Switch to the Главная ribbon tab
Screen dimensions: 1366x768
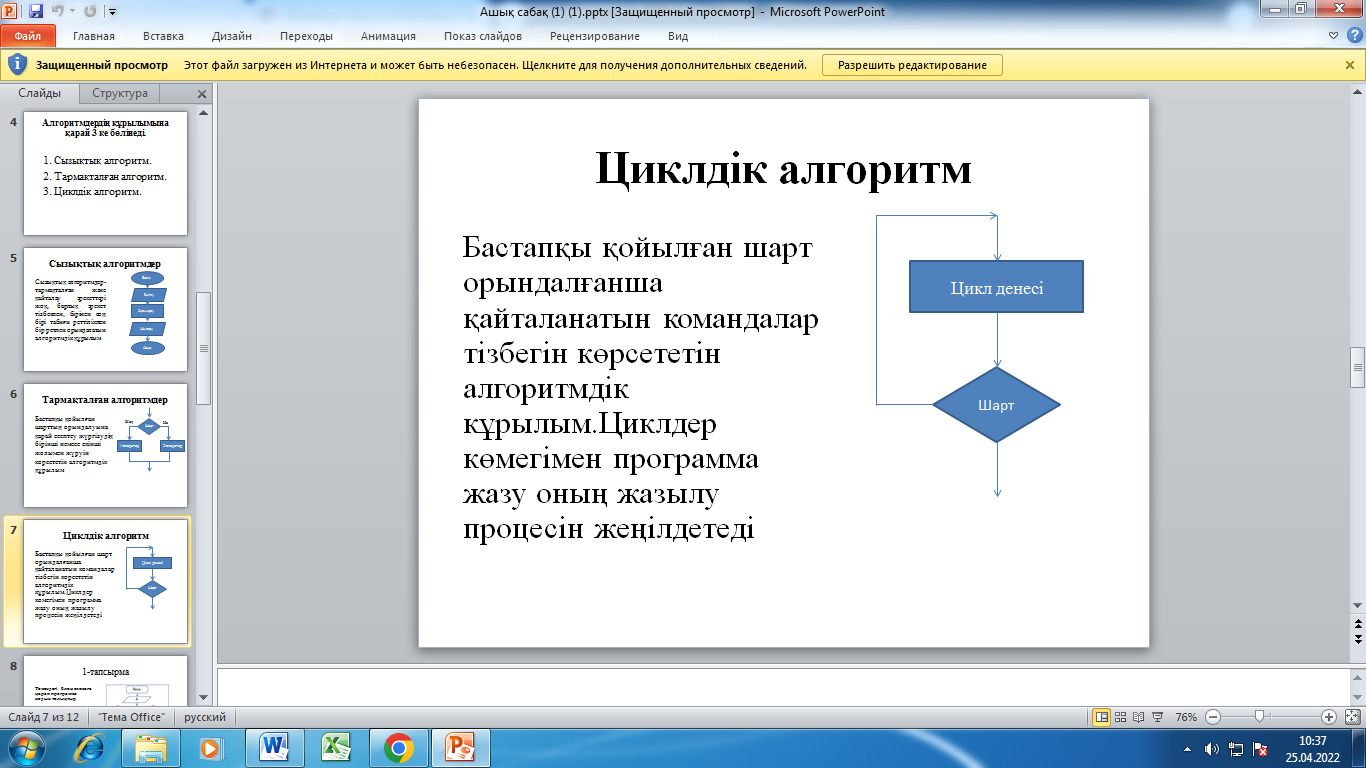(x=94, y=36)
